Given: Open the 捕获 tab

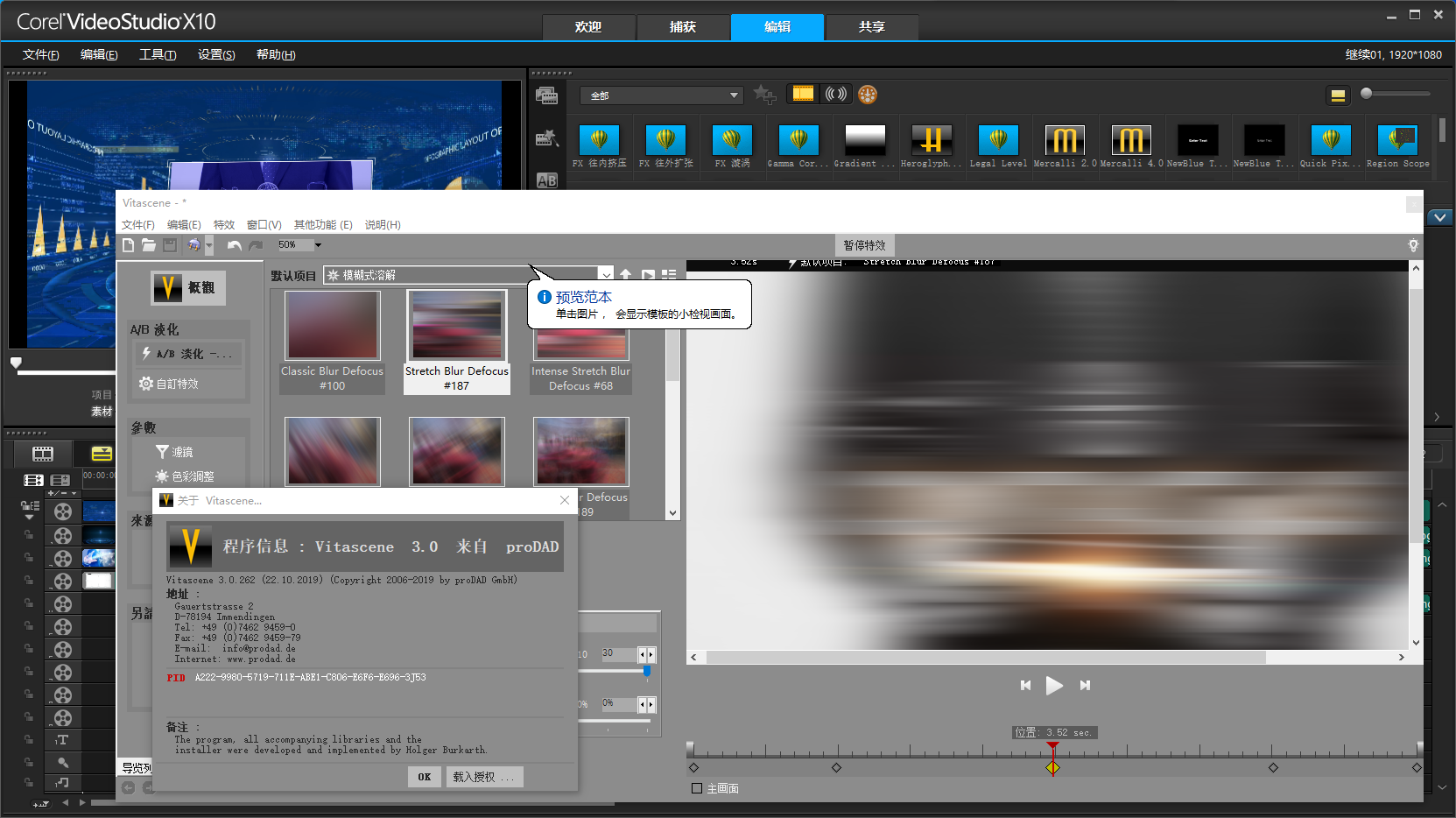Looking at the screenshot, I should 683,27.
